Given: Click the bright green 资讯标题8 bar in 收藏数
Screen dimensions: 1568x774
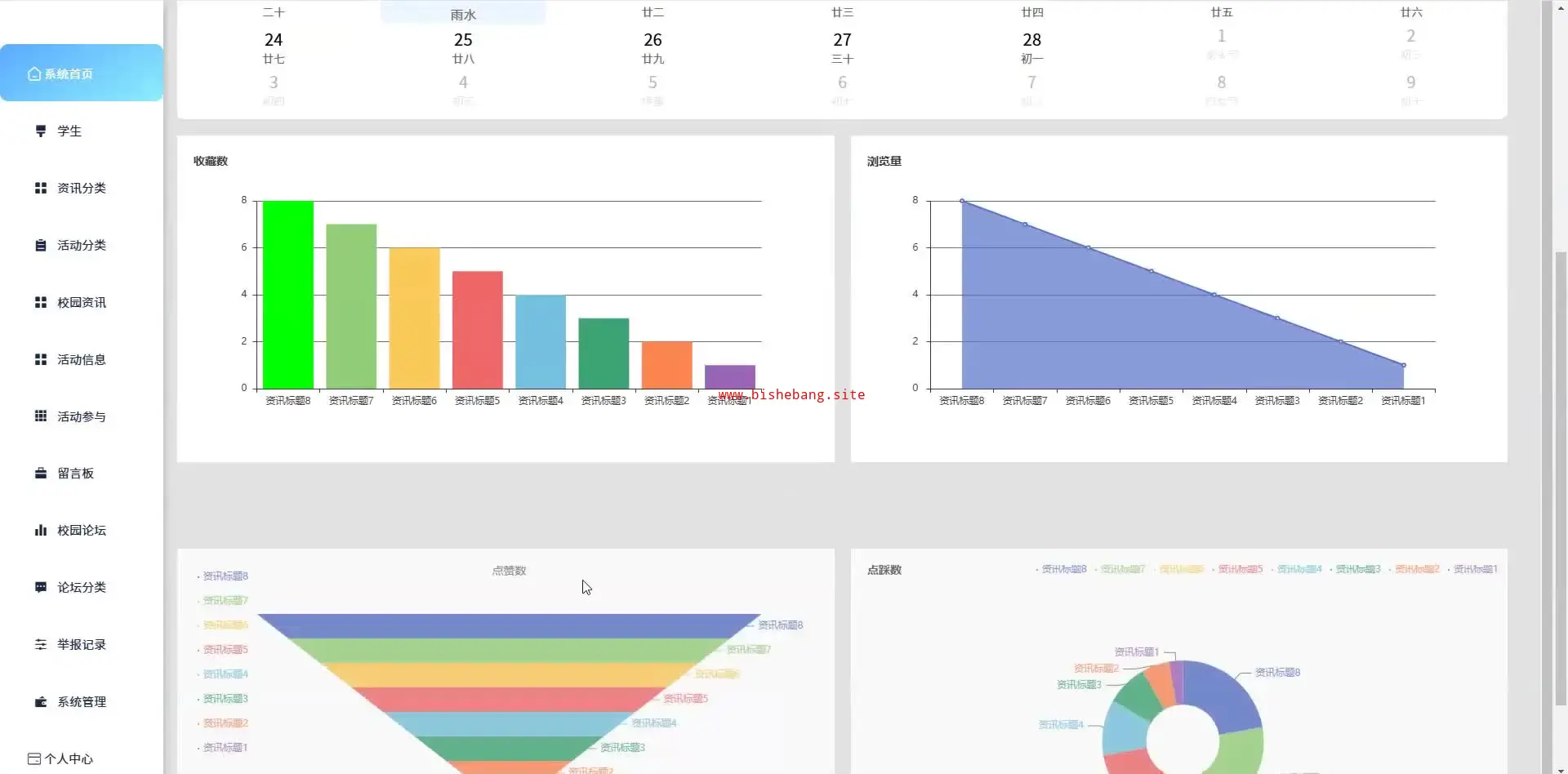Looking at the screenshot, I should pos(288,295).
